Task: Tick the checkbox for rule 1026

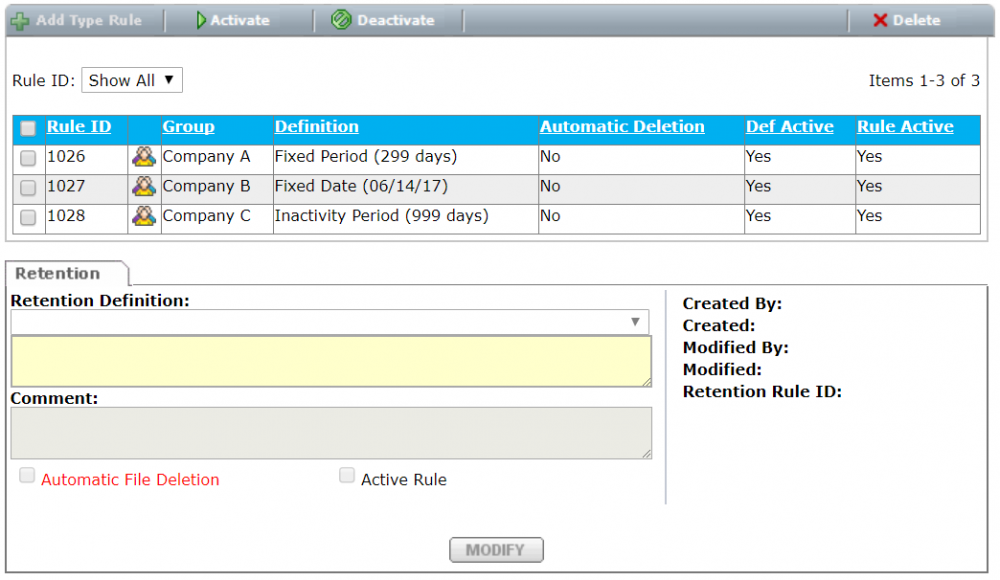Action: pos(28,158)
